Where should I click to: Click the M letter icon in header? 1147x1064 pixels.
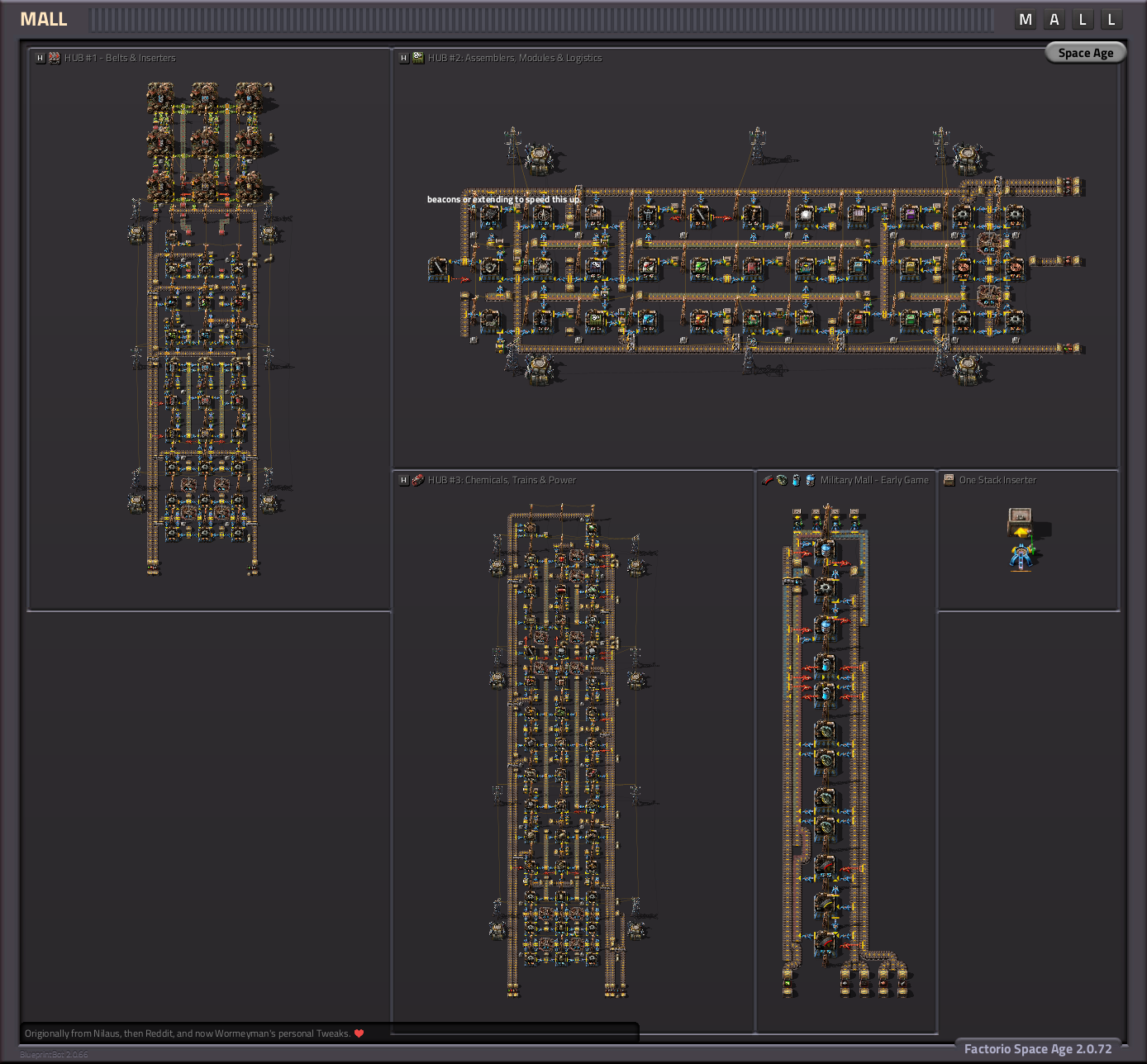point(1026,20)
